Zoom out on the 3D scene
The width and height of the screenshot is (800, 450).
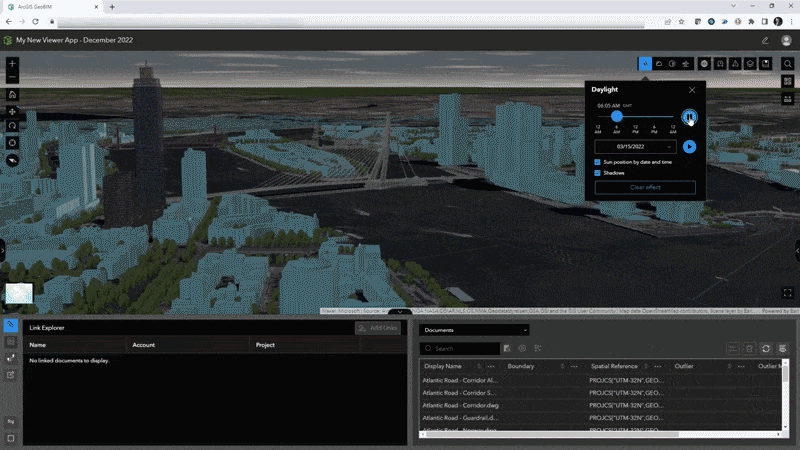pyautogui.click(x=12, y=77)
